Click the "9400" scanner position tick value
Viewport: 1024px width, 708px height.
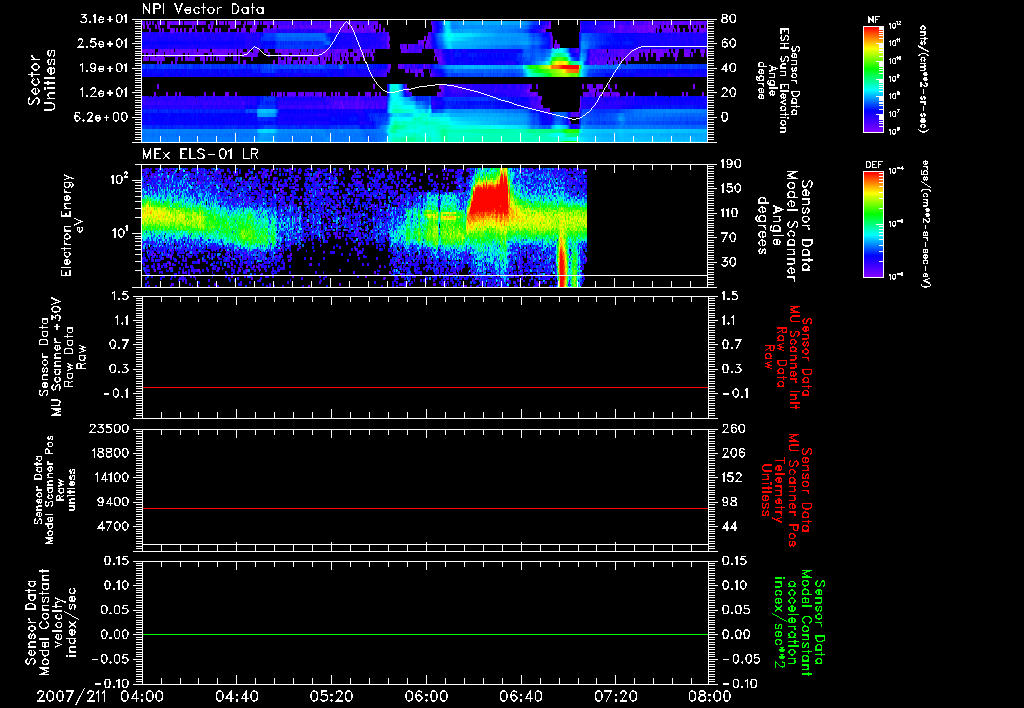(112, 502)
